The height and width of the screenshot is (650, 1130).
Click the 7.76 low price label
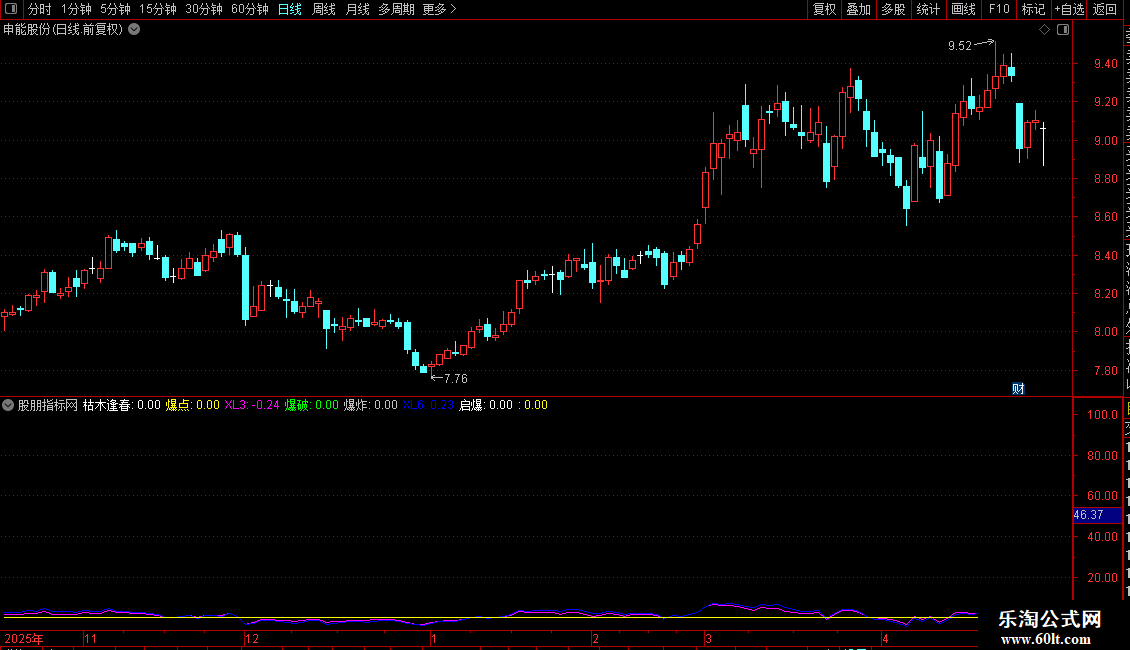pyautogui.click(x=455, y=378)
